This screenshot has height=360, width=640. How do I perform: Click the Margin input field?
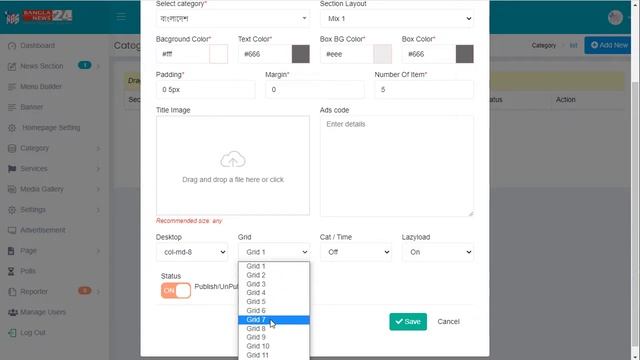coord(315,89)
